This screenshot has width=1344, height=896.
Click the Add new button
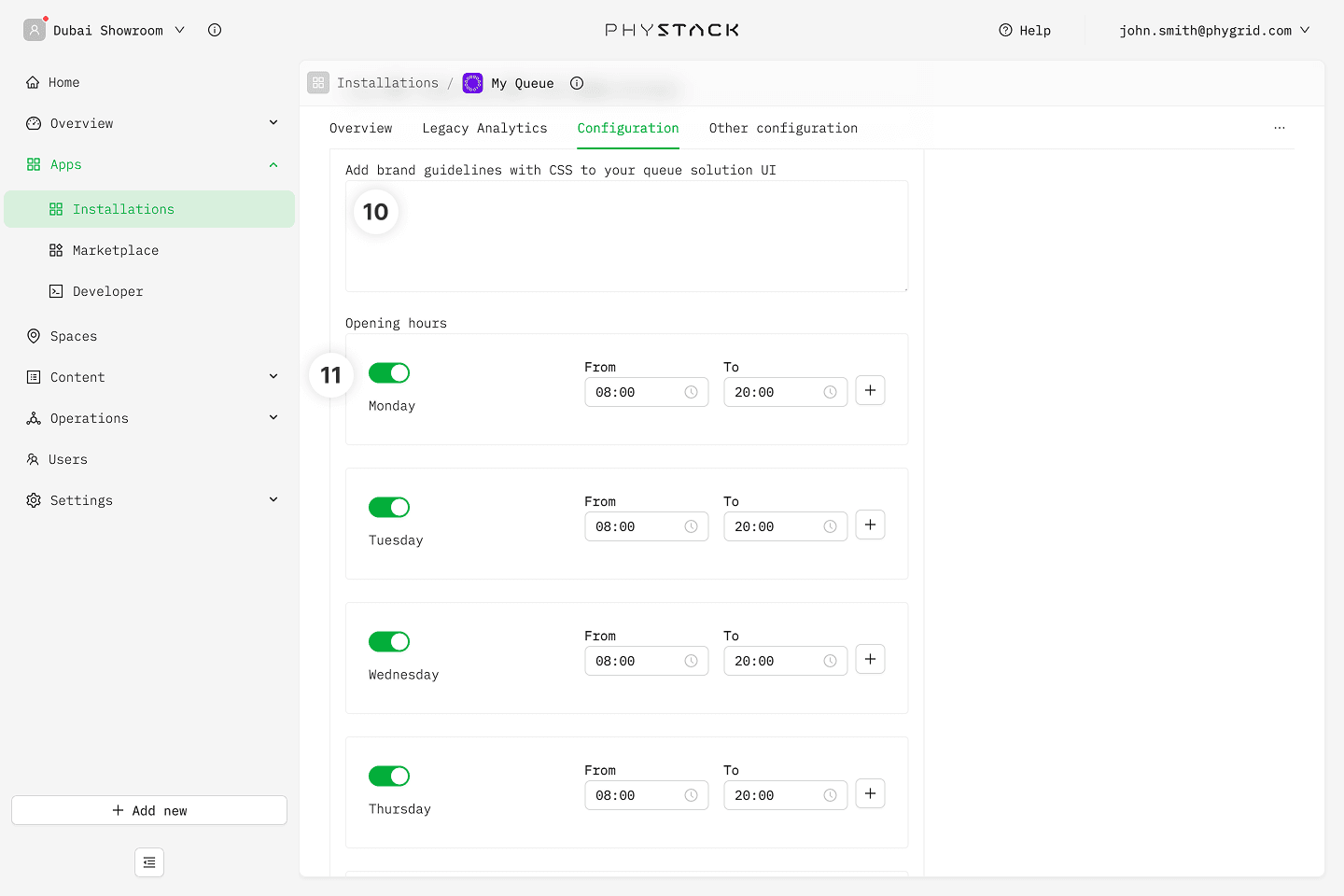coord(149,810)
